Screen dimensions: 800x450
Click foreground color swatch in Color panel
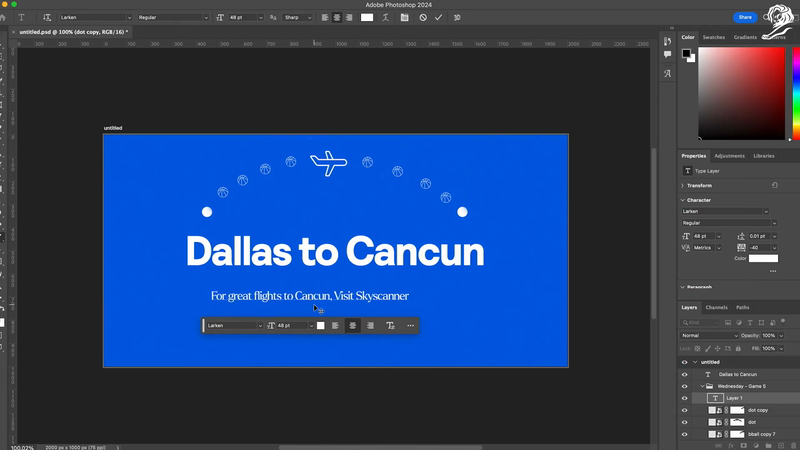tap(686, 53)
